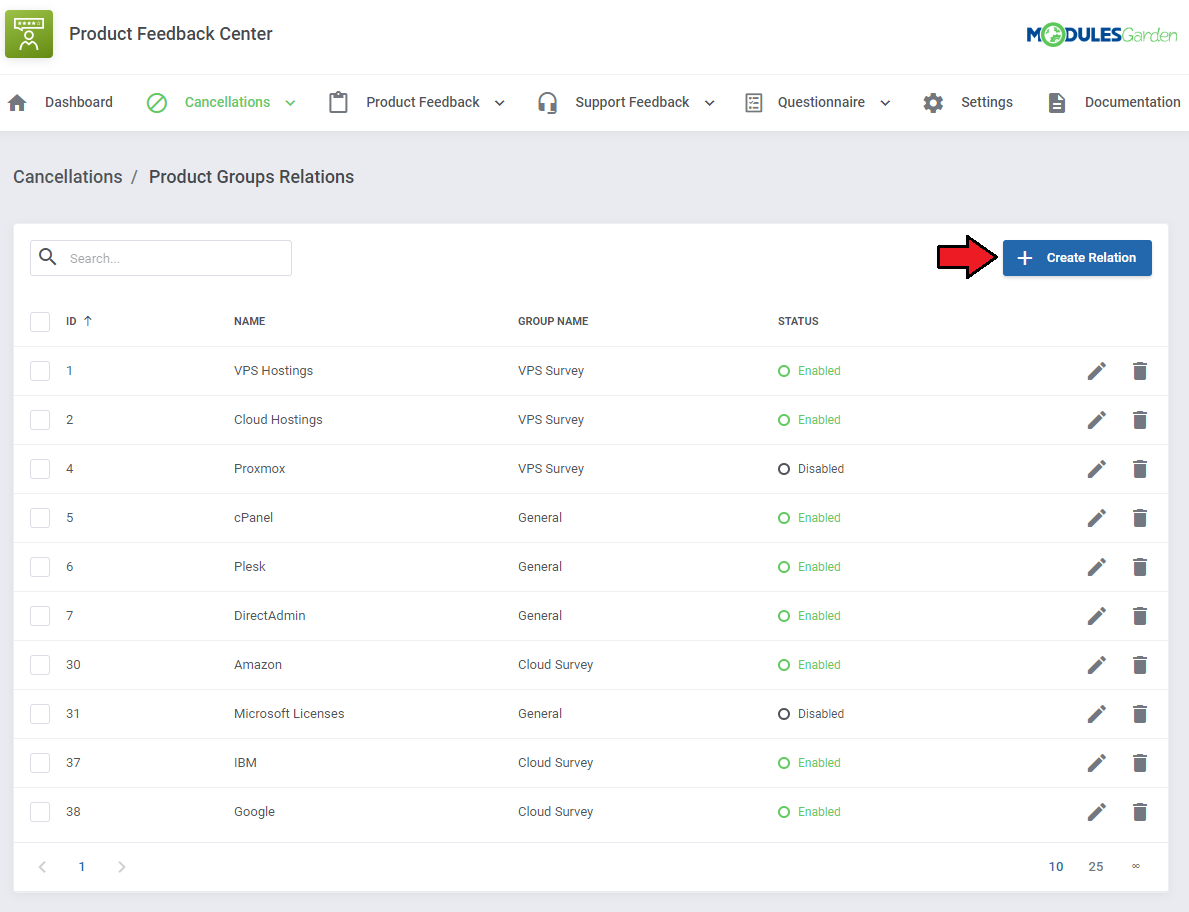Screen dimensions: 1189x912
Task: Edit the Google relation
Action: pos(1096,812)
